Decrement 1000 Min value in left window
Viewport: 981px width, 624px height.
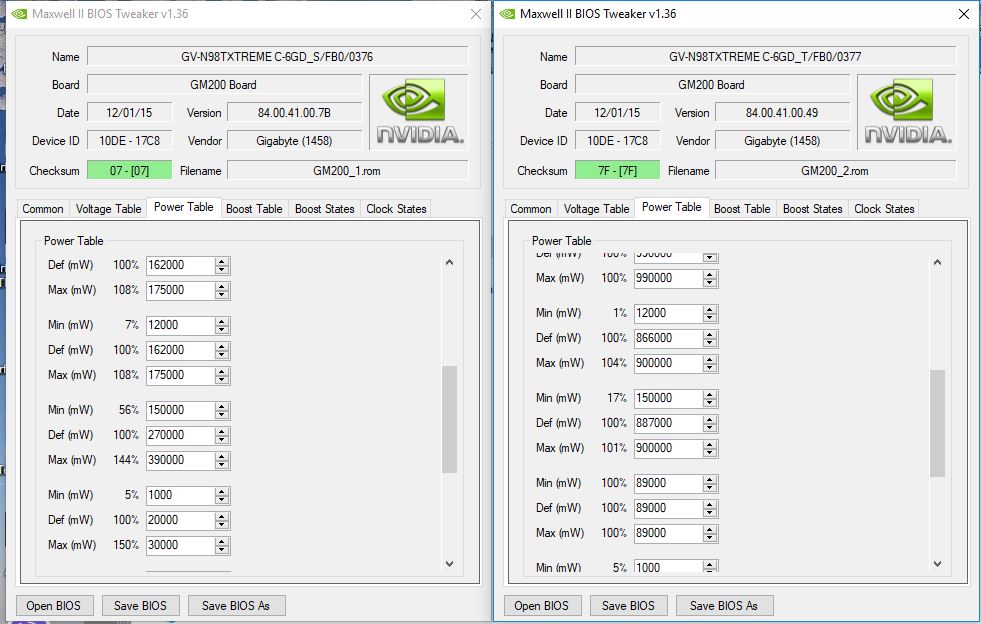(x=222, y=500)
